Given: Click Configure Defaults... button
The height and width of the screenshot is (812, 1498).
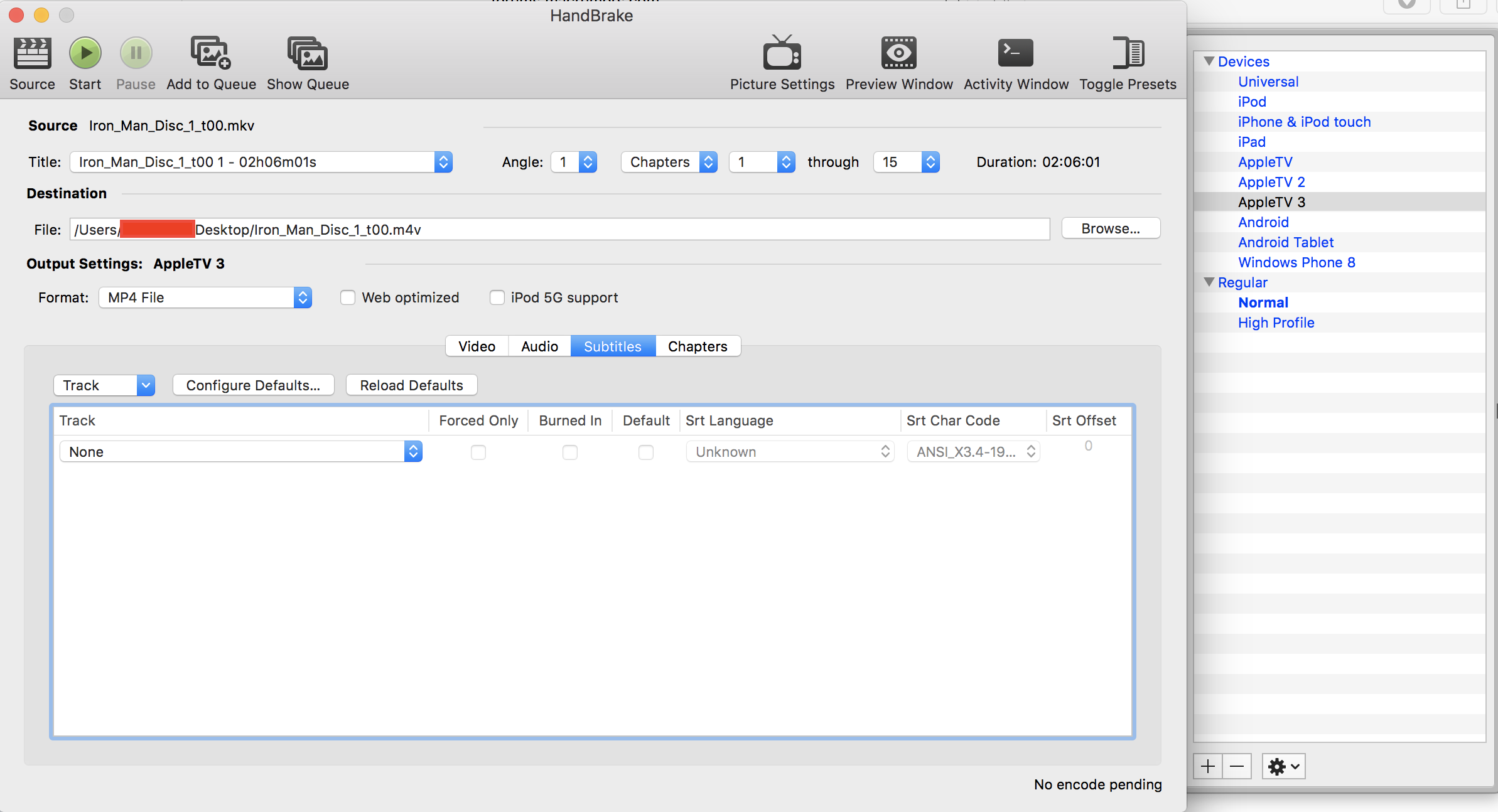Looking at the screenshot, I should coord(253,385).
